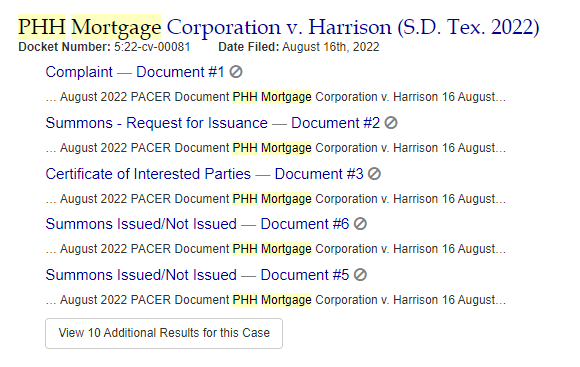Click the unavailable icon beside Document #5
Image resolution: width=580 pixels, height=367 pixels.
click(x=360, y=275)
